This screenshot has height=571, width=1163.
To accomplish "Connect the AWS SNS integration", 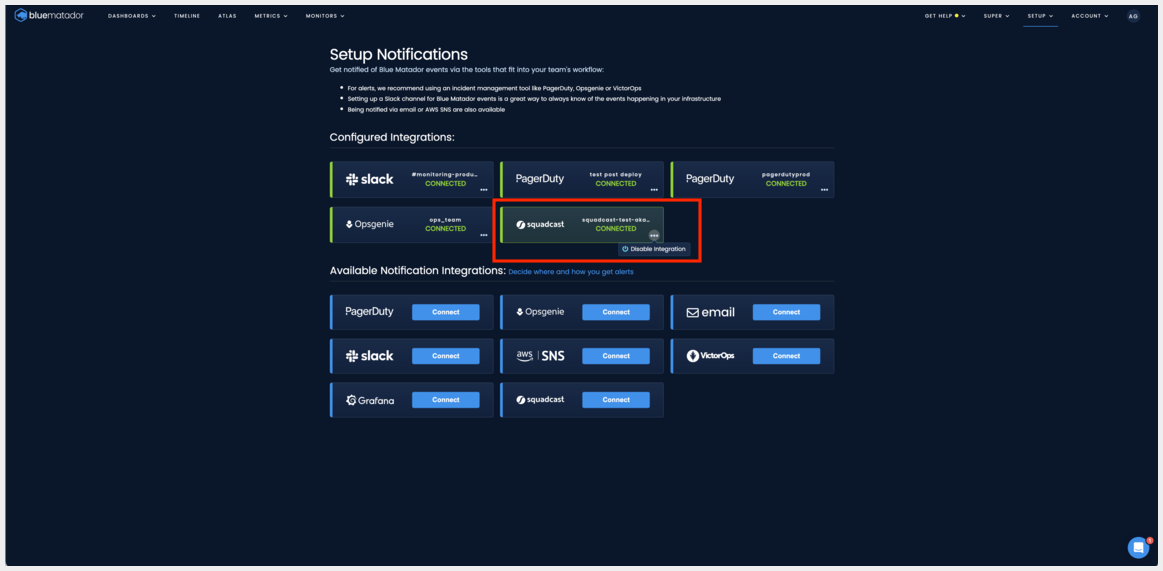I will pos(616,356).
